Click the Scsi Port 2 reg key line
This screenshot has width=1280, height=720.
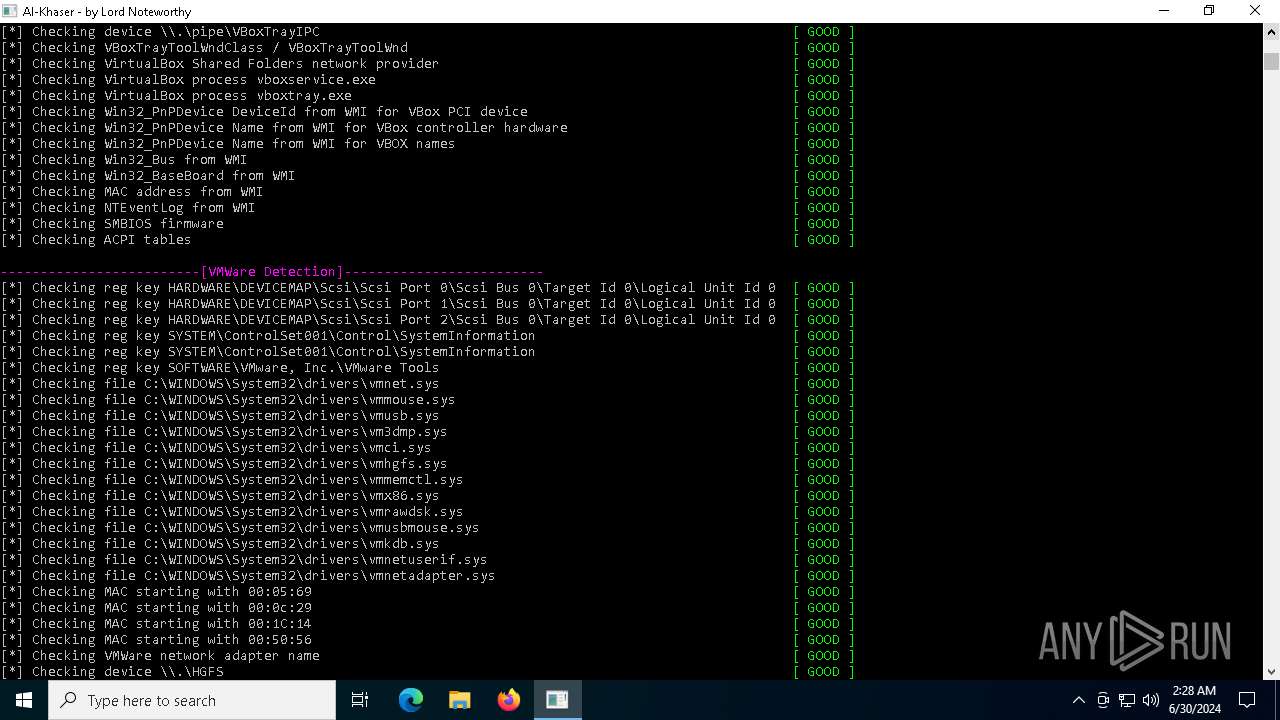388,320
